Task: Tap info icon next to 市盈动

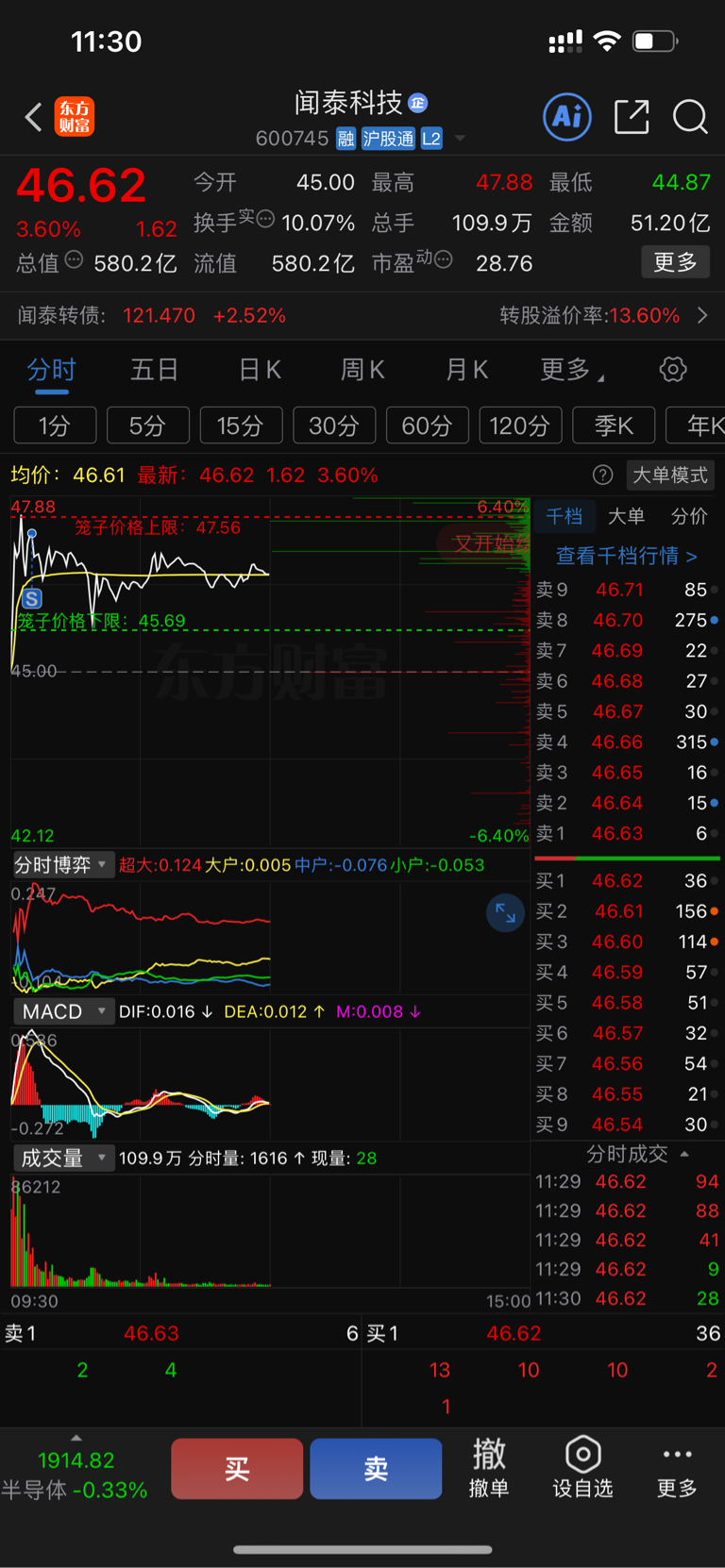Action: pyautogui.click(x=443, y=259)
